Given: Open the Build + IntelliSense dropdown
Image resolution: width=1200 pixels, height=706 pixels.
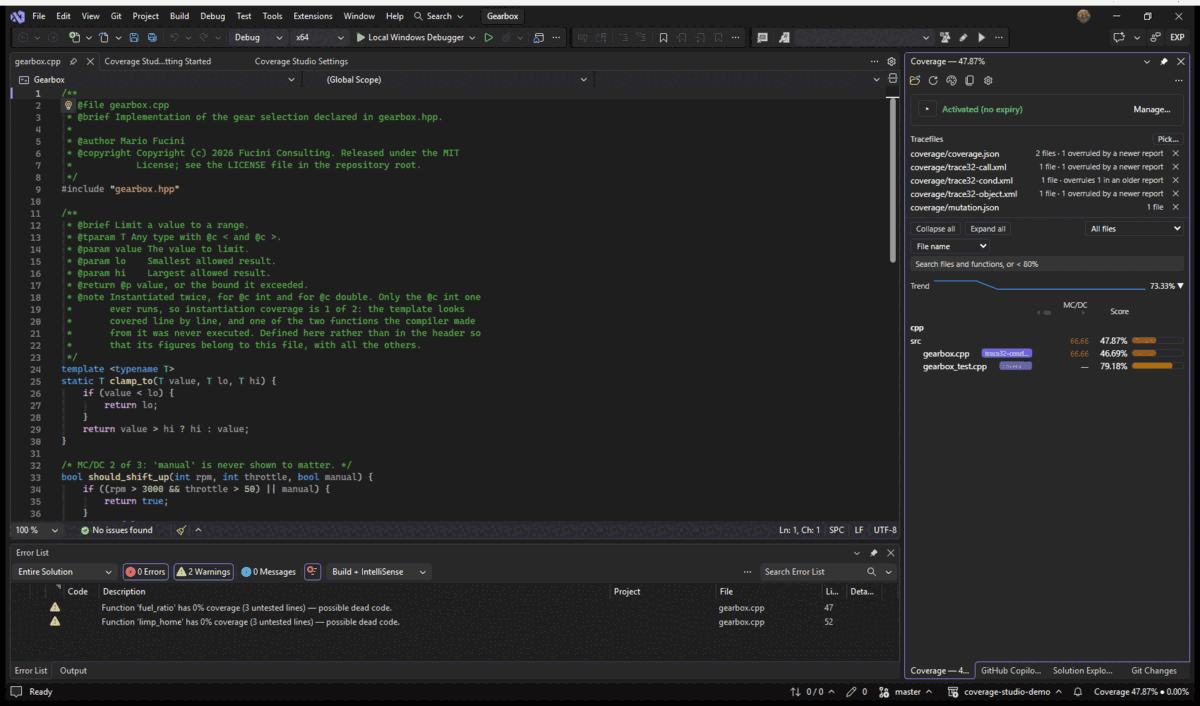Looking at the screenshot, I should (x=379, y=572).
